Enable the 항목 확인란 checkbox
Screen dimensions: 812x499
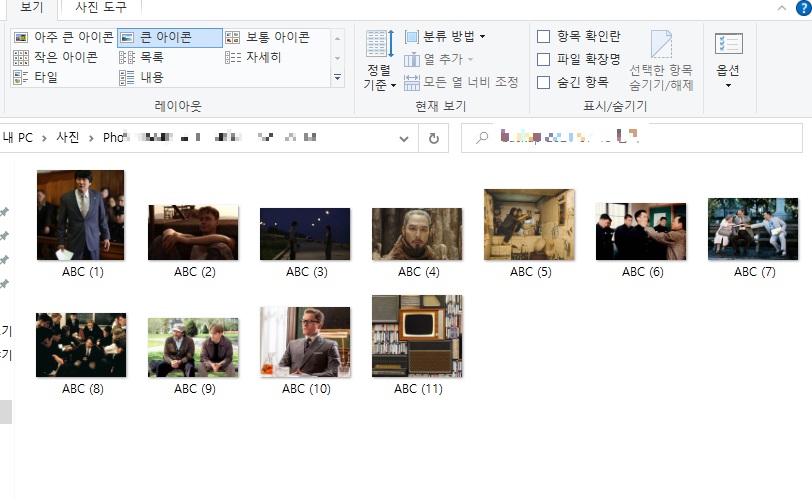[543, 36]
